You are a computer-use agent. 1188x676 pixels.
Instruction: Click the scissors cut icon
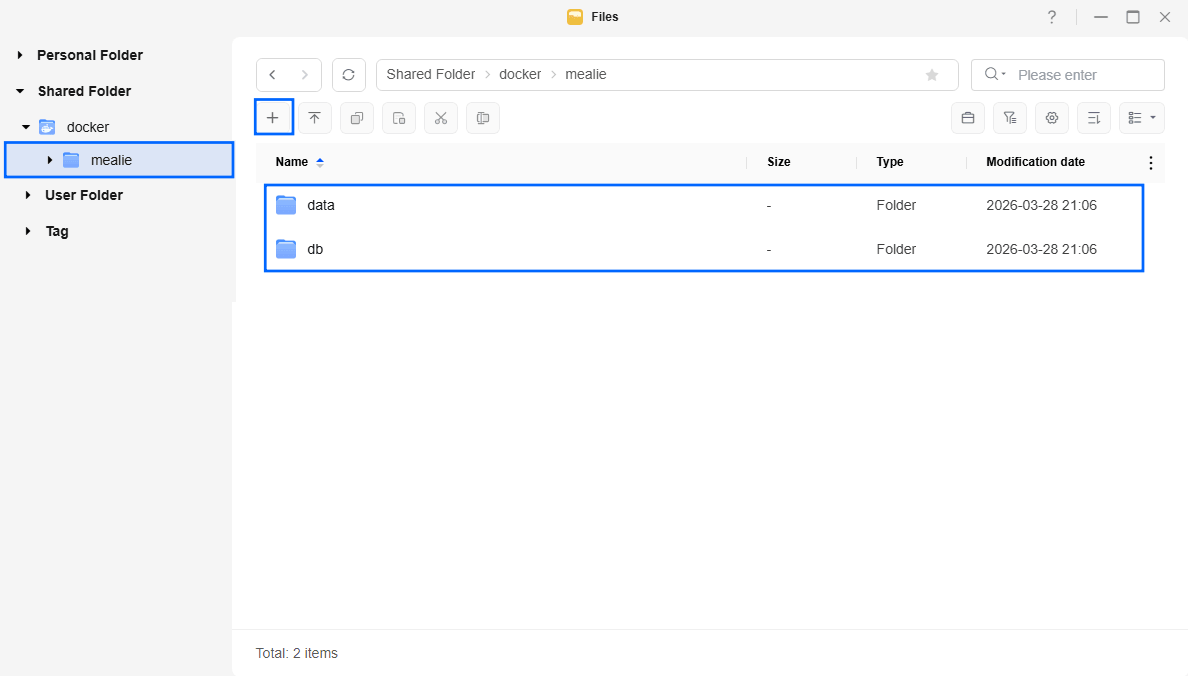(x=441, y=118)
